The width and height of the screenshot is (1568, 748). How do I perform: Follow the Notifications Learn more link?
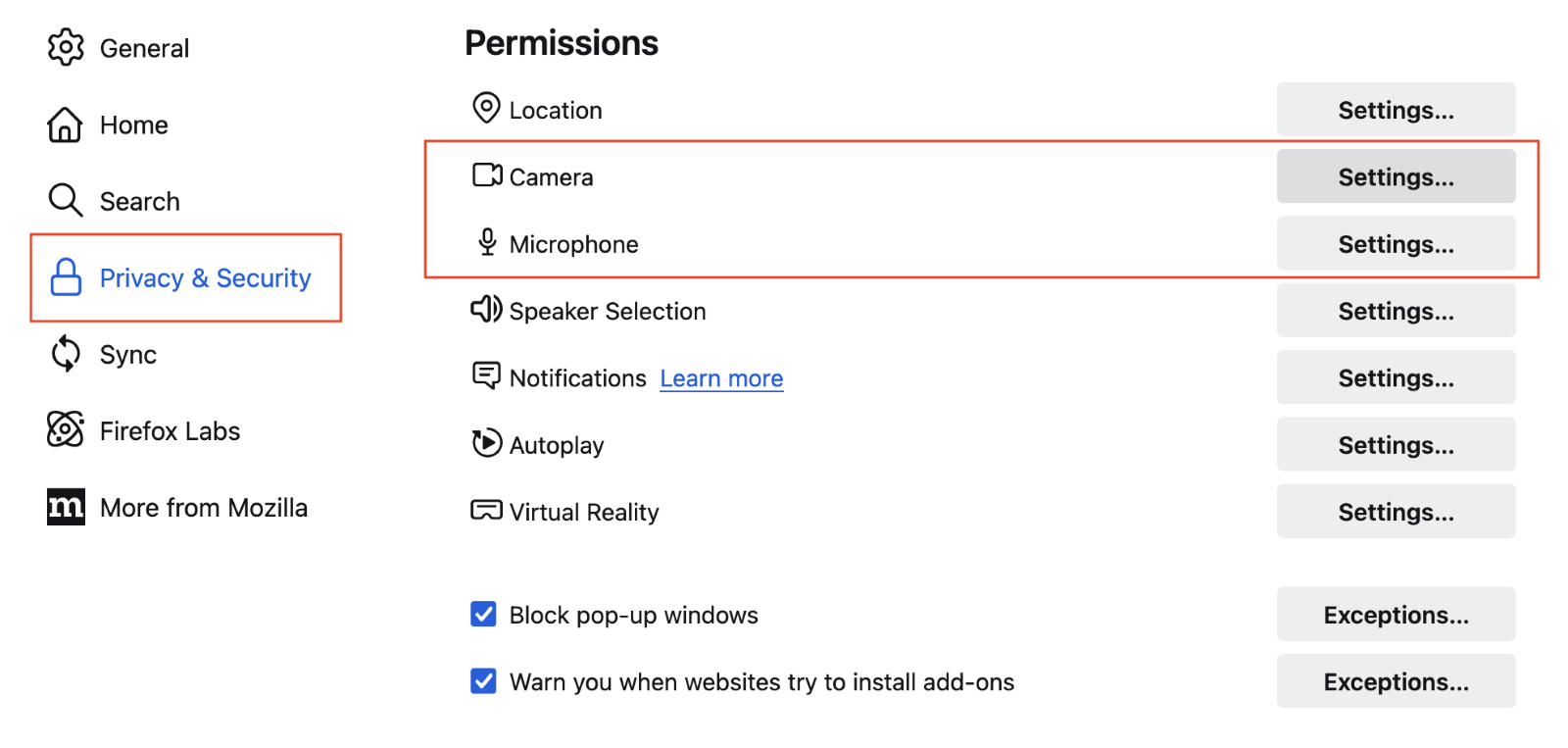[721, 378]
